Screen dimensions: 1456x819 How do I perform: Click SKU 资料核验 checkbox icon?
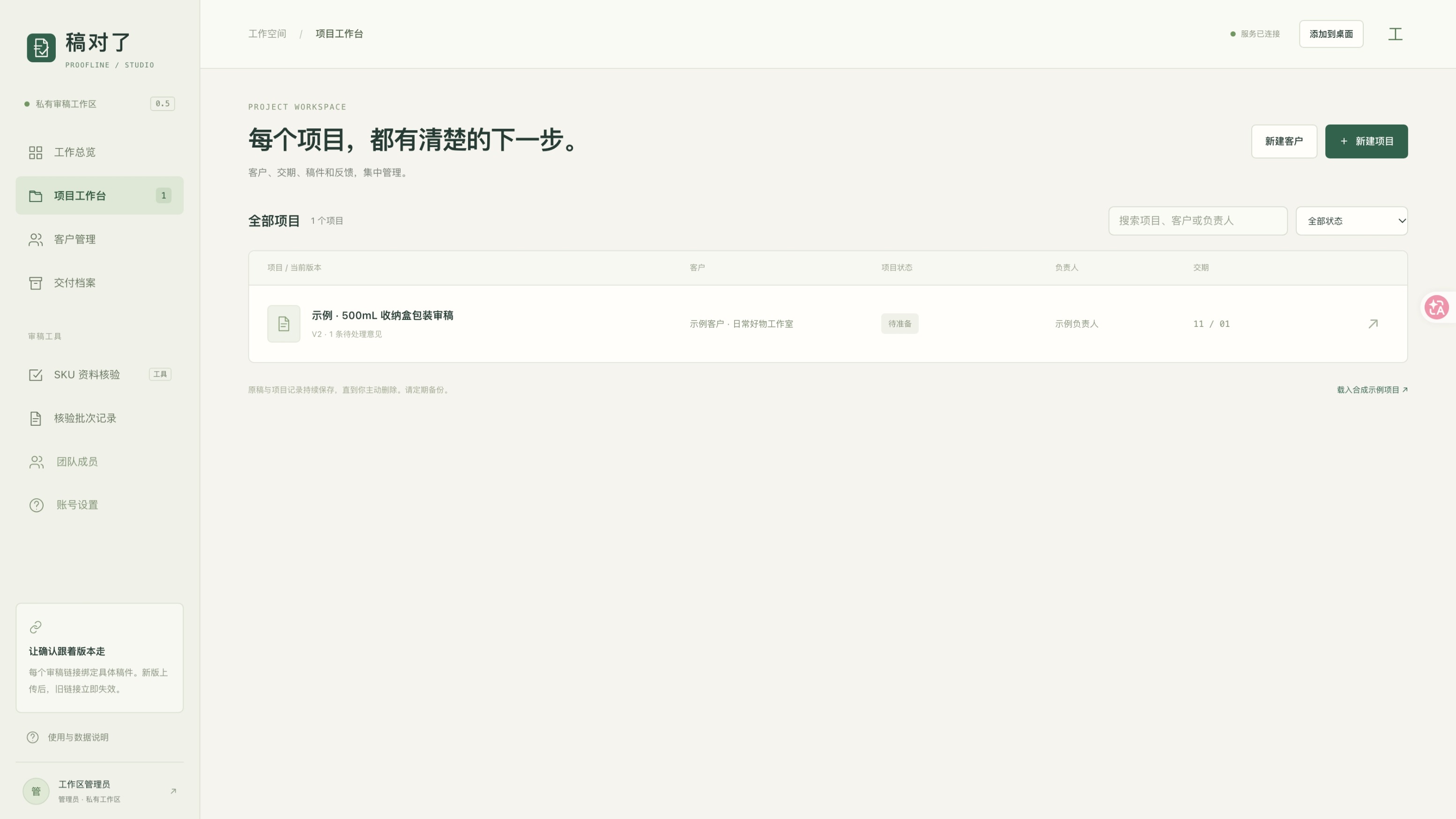click(36, 375)
